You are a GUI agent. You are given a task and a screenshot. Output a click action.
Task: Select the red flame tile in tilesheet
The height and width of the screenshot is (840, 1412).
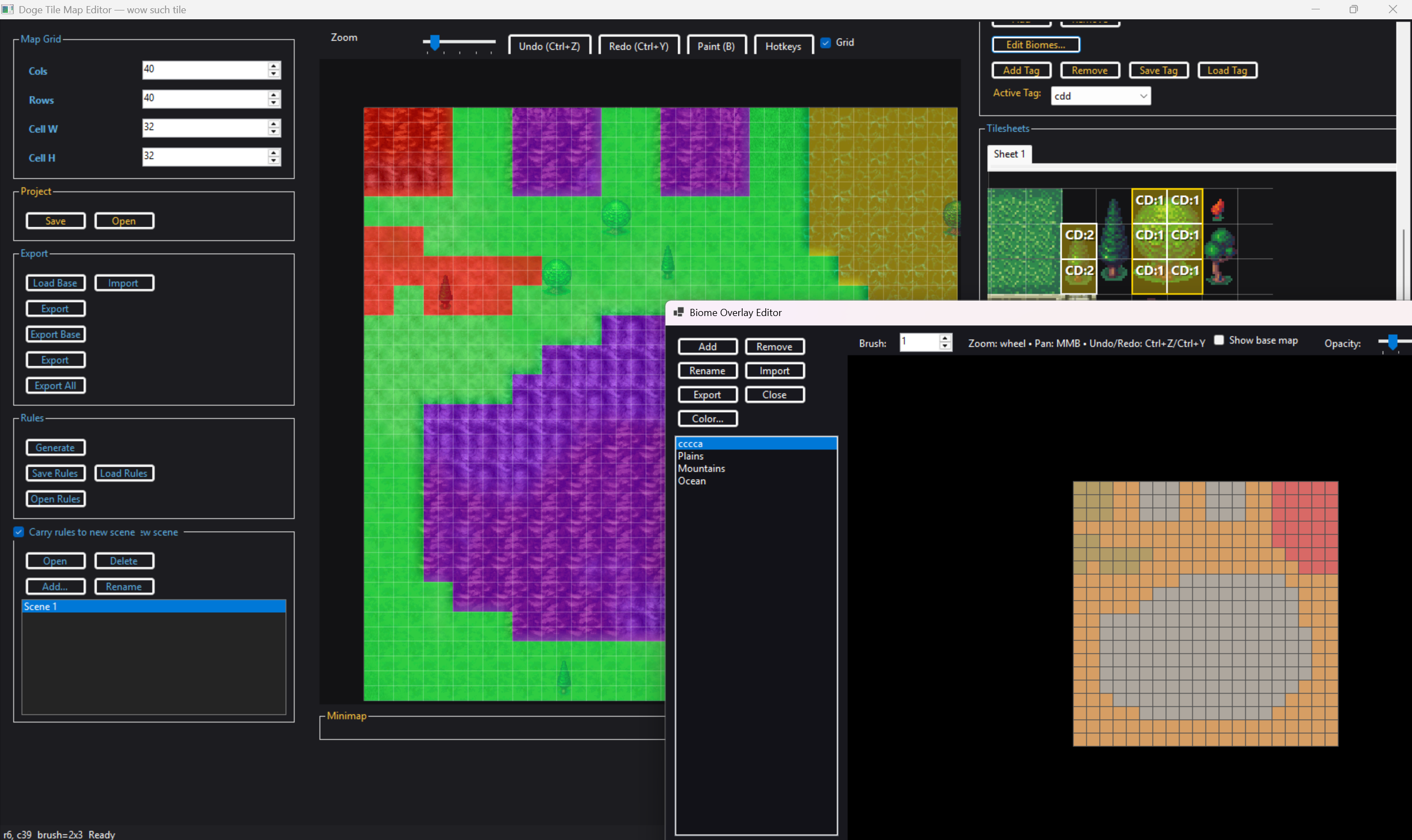[1218, 209]
